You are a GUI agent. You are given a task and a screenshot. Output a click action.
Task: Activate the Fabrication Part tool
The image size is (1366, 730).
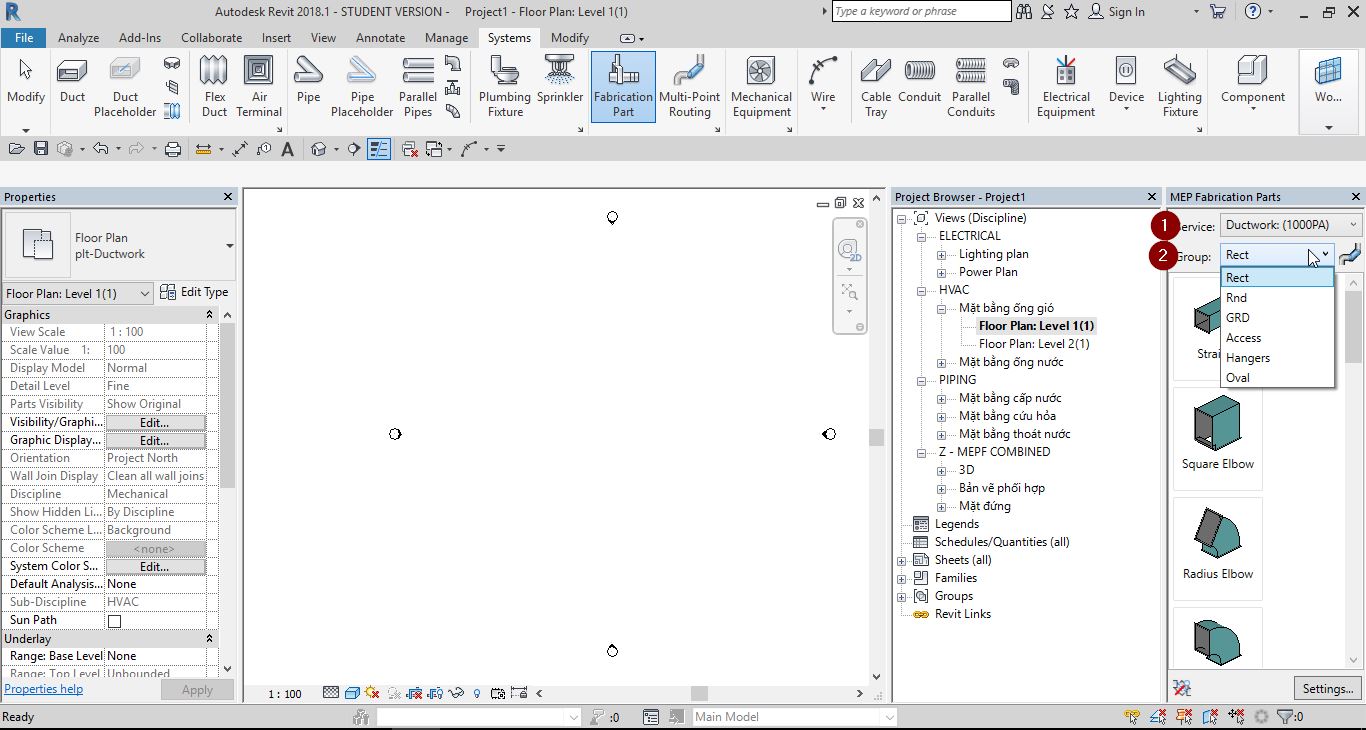tap(622, 87)
